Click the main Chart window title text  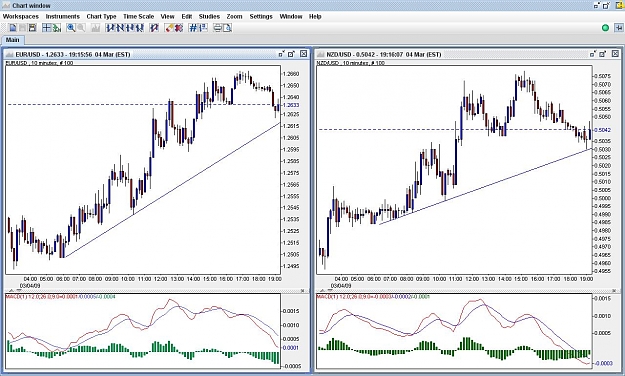click(31, 6)
